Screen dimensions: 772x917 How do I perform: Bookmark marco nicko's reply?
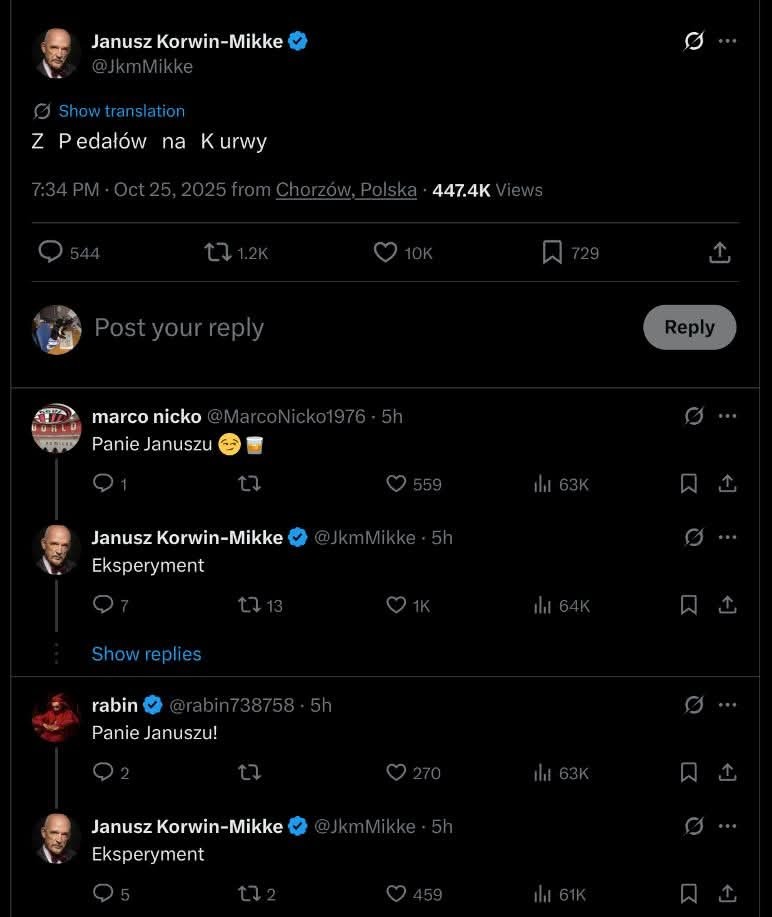[689, 484]
